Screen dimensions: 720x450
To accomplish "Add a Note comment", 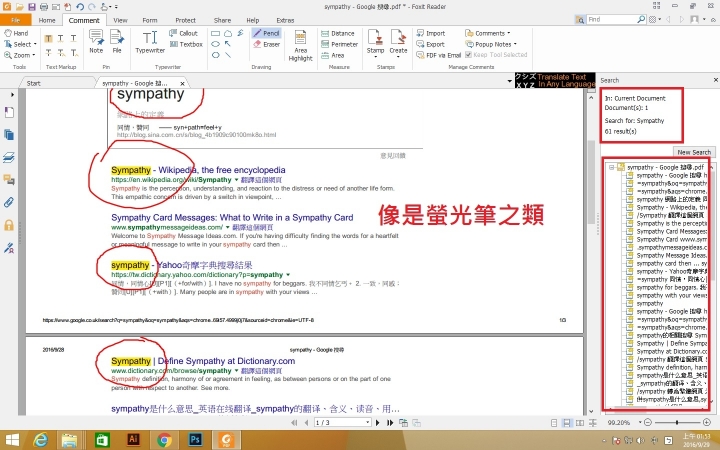I will [96, 42].
